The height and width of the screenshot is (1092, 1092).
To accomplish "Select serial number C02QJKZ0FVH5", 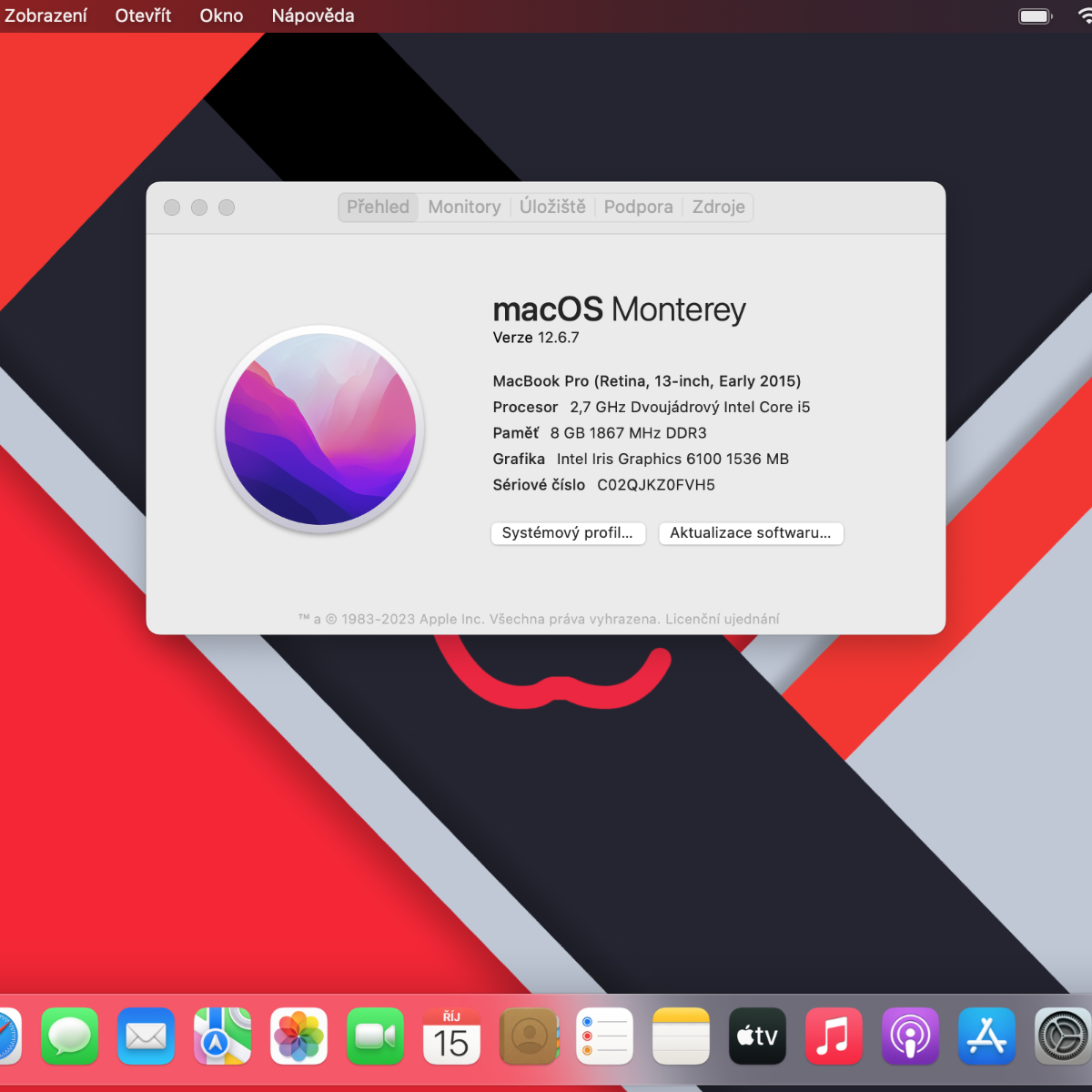I will [656, 485].
